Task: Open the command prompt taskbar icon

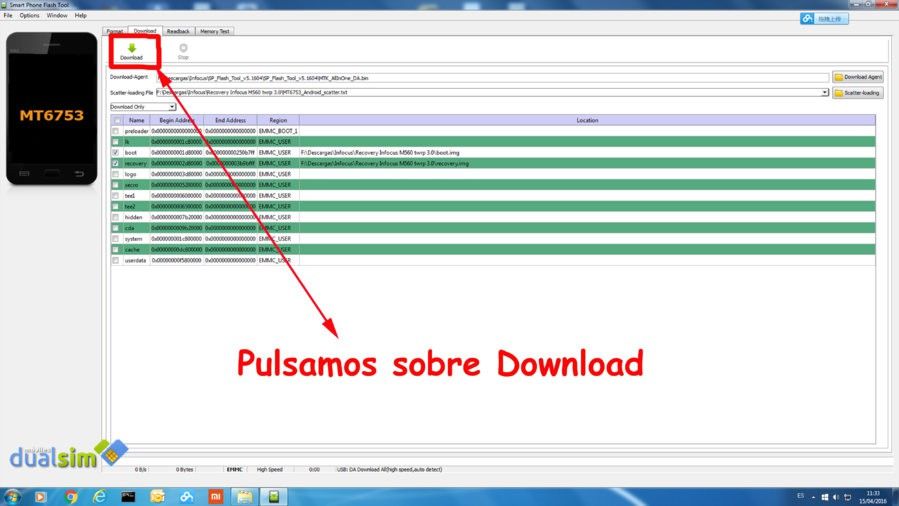Action: pos(128,497)
